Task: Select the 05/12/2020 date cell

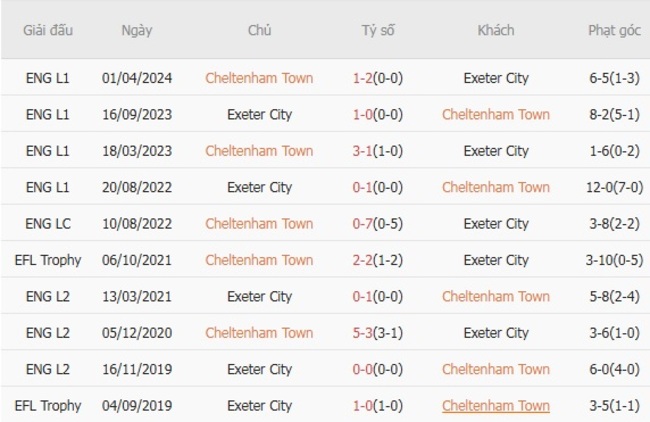Action: (x=137, y=332)
